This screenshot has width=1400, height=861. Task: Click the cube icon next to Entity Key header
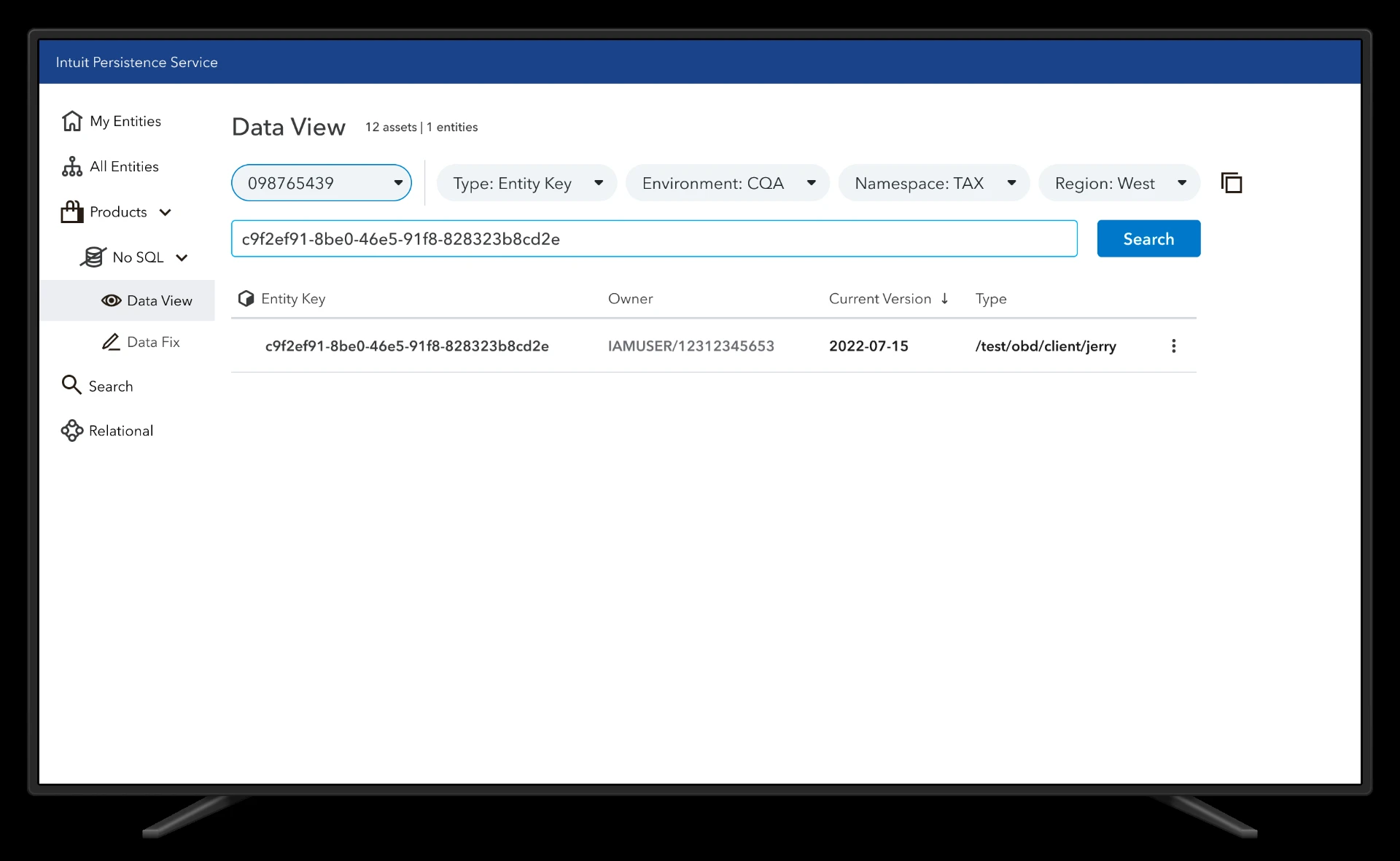tap(246, 298)
